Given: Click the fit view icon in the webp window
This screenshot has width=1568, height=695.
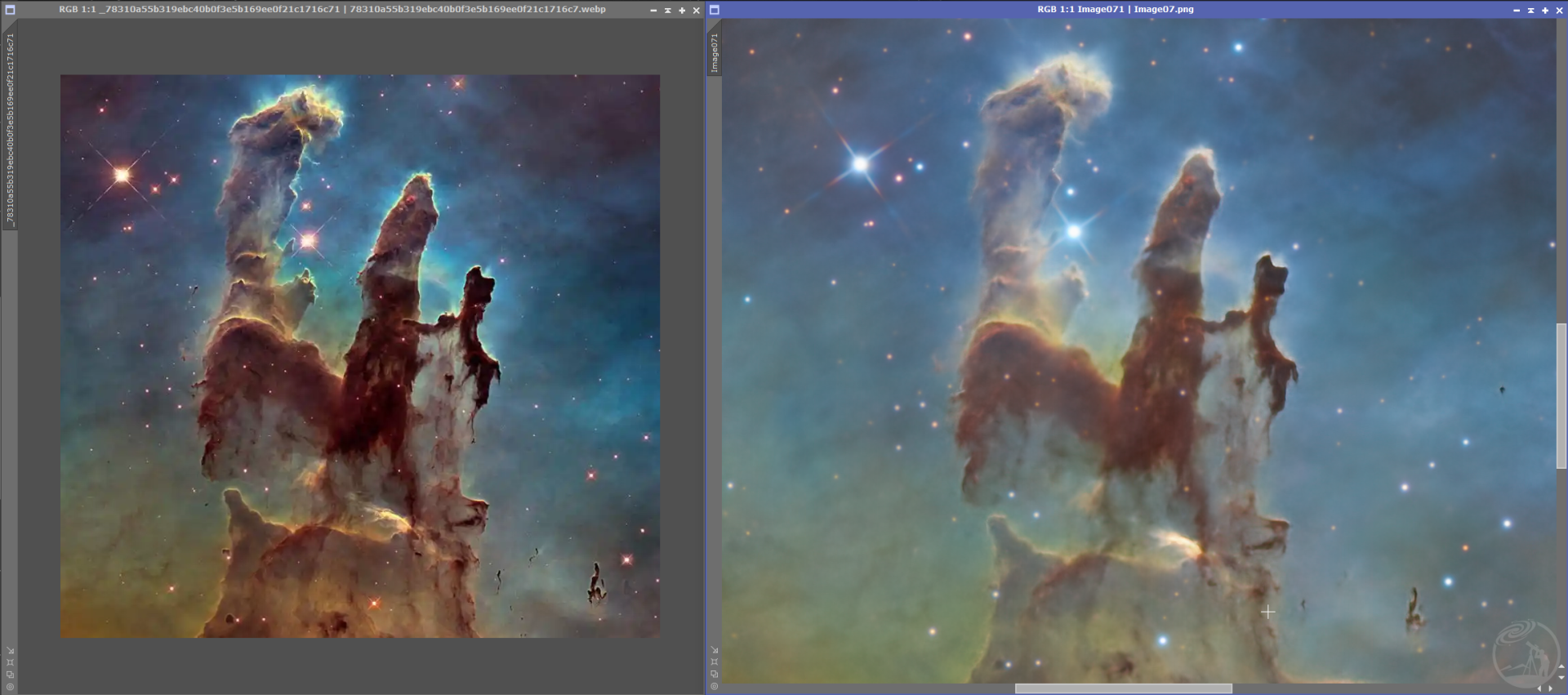Looking at the screenshot, I should [10, 662].
